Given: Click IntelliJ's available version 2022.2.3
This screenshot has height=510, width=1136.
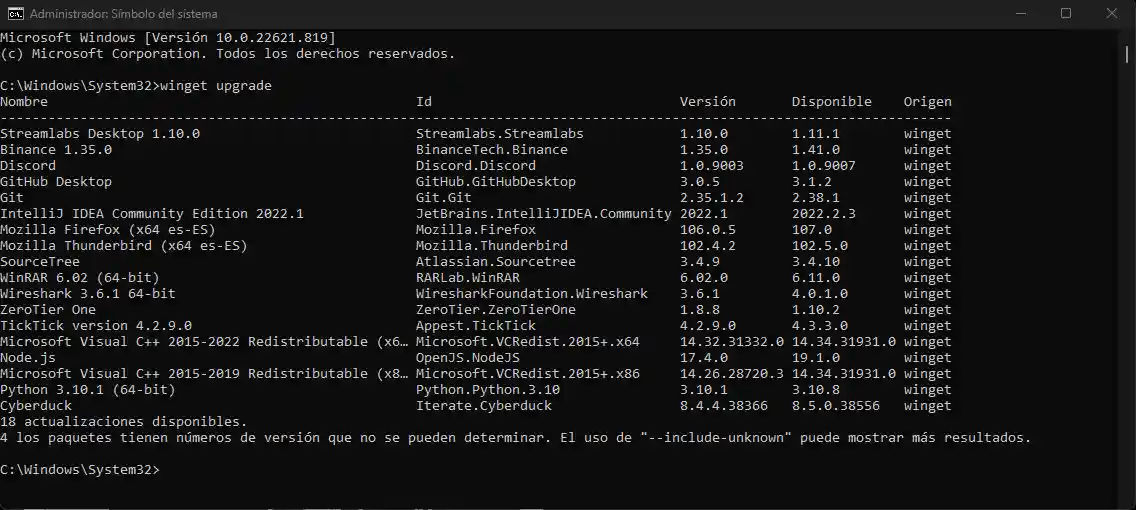Looking at the screenshot, I should click(824, 214).
